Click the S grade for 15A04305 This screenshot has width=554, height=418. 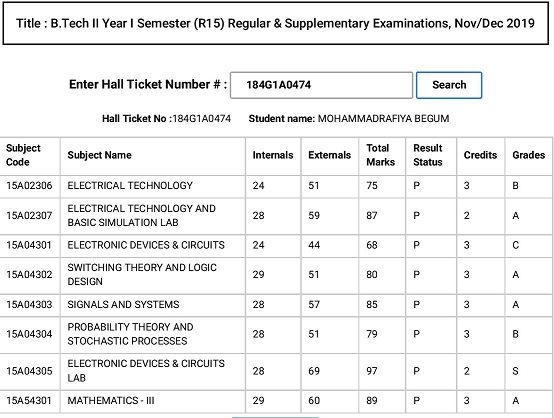515,371
